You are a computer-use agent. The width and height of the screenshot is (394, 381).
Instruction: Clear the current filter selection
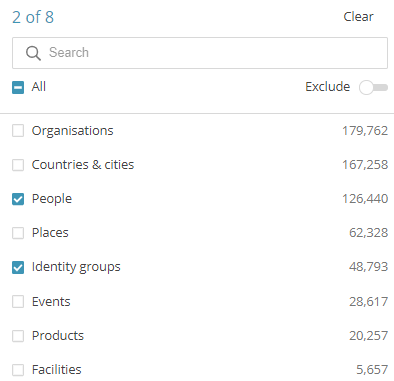tap(358, 17)
